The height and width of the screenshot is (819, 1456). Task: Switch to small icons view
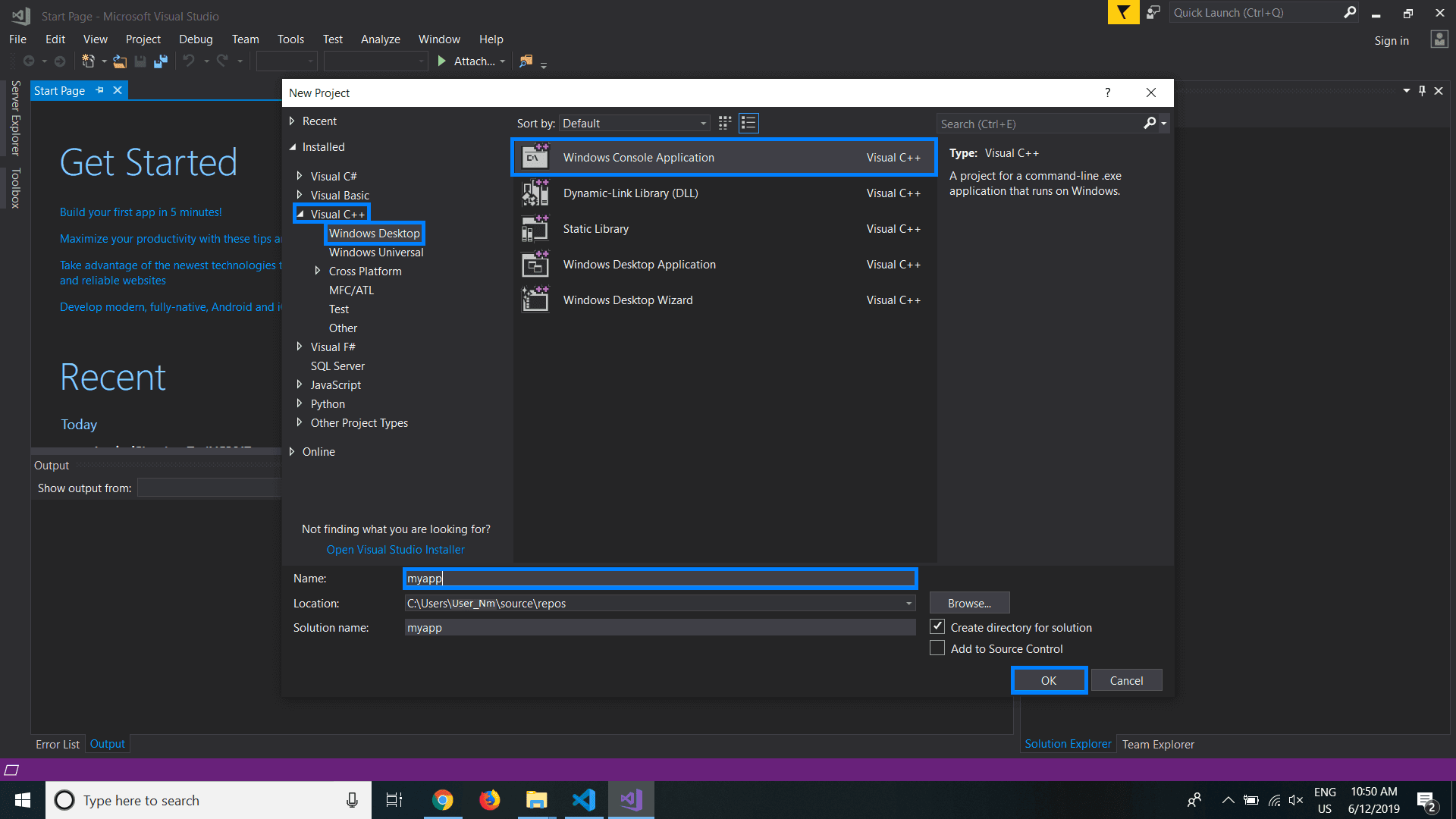(x=725, y=123)
